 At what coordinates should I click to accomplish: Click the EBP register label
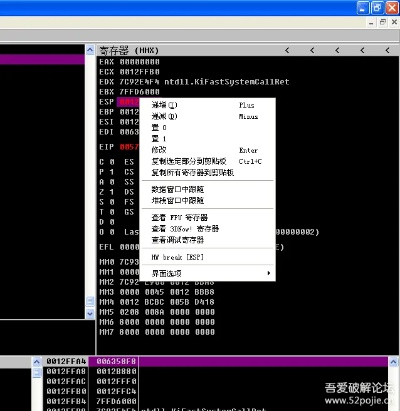click(107, 112)
